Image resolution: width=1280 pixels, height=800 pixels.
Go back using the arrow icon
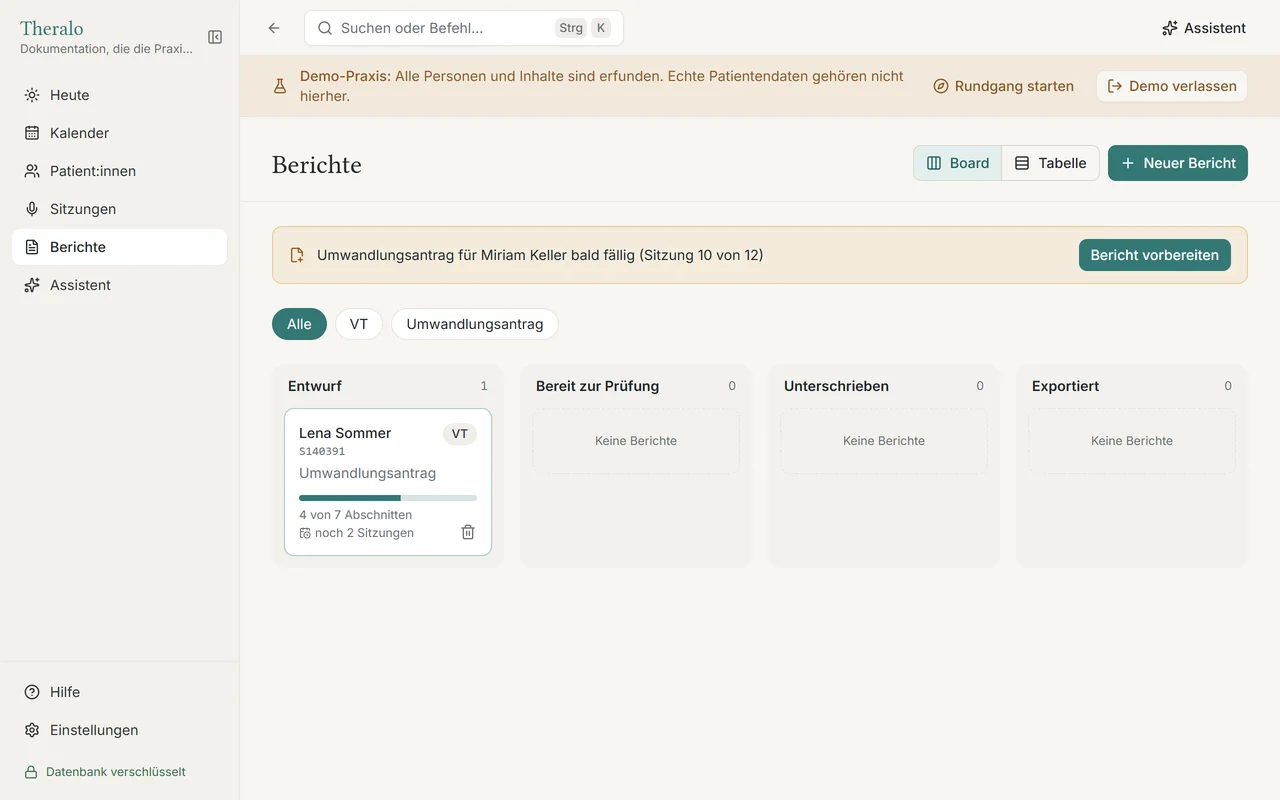tap(274, 28)
